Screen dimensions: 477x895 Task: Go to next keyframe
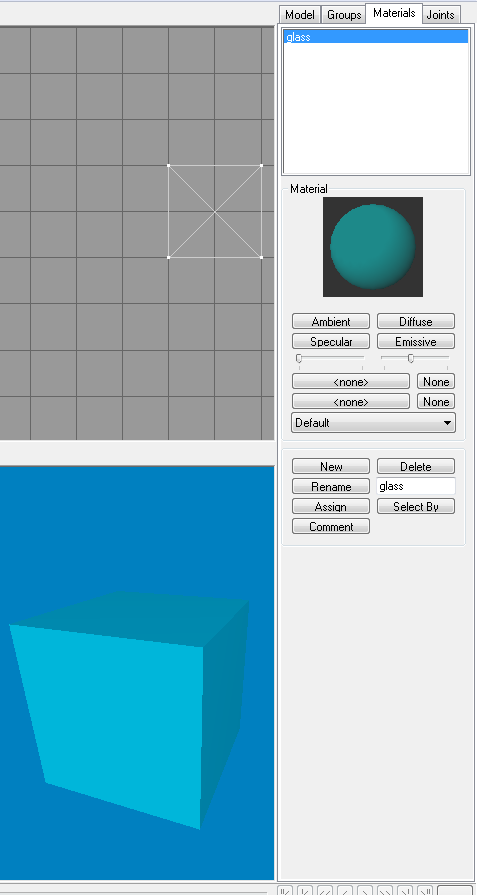[x=405, y=890]
